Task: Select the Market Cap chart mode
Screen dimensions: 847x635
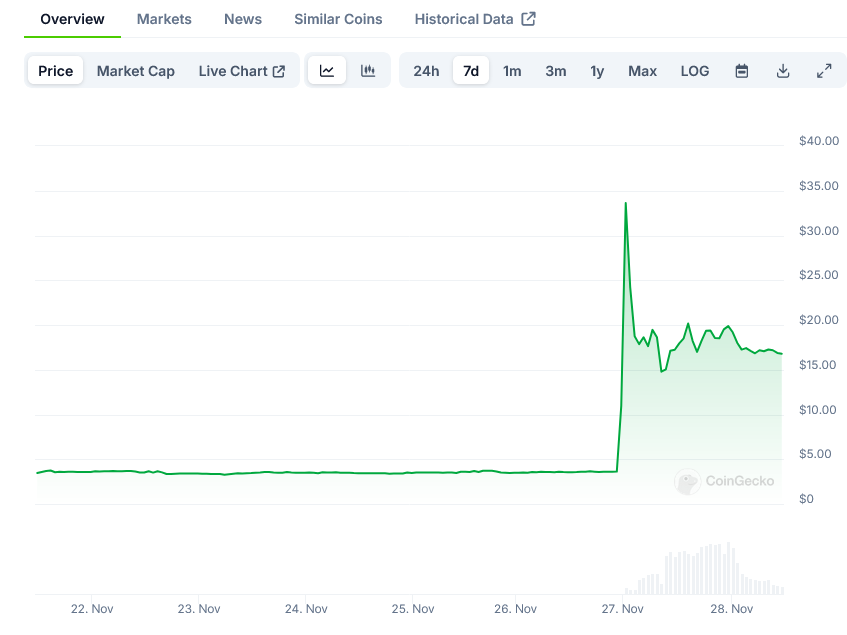Action: pos(136,71)
